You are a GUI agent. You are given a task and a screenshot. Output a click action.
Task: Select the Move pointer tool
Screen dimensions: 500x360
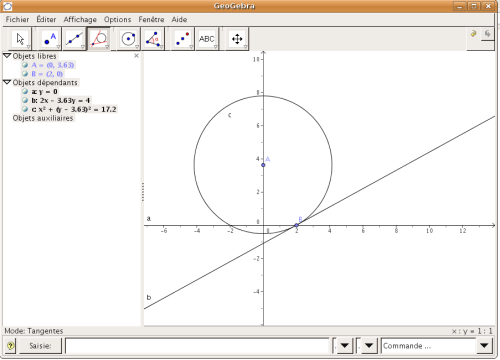20,39
